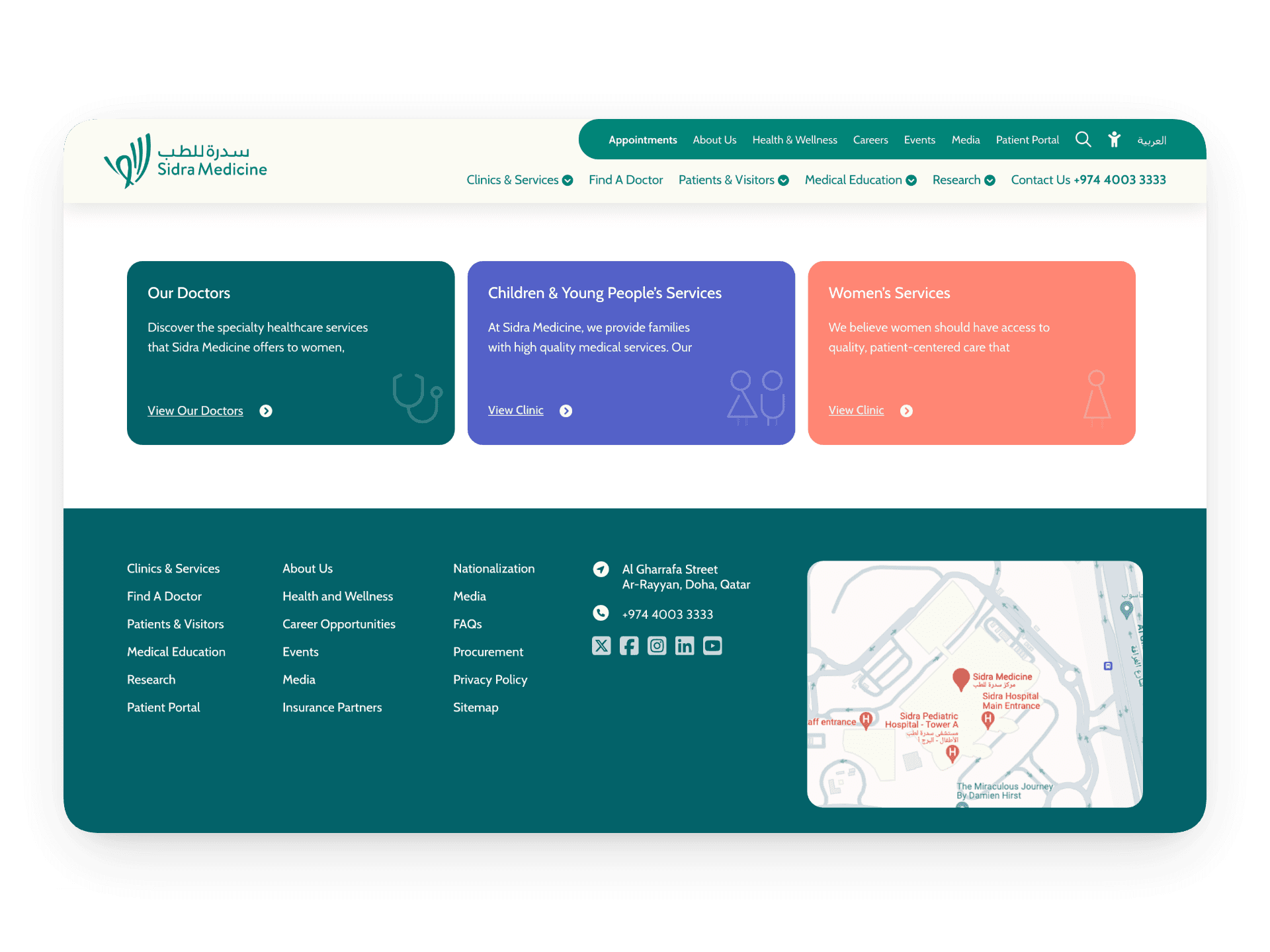Screen dimensions: 1270x952
Task: Click the Sidra Medicine map pin
Action: coord(960,678)
